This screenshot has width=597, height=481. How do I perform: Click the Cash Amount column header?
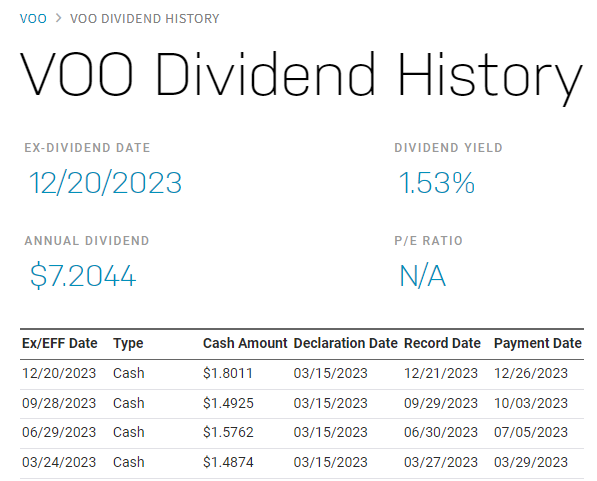click(x=245, y=343)
